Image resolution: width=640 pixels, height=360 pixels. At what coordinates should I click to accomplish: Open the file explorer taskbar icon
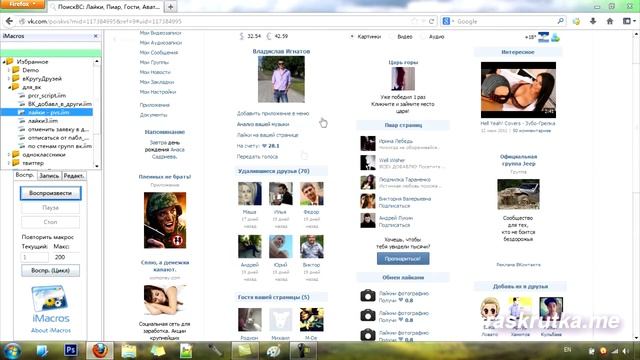tap(129, 351)
